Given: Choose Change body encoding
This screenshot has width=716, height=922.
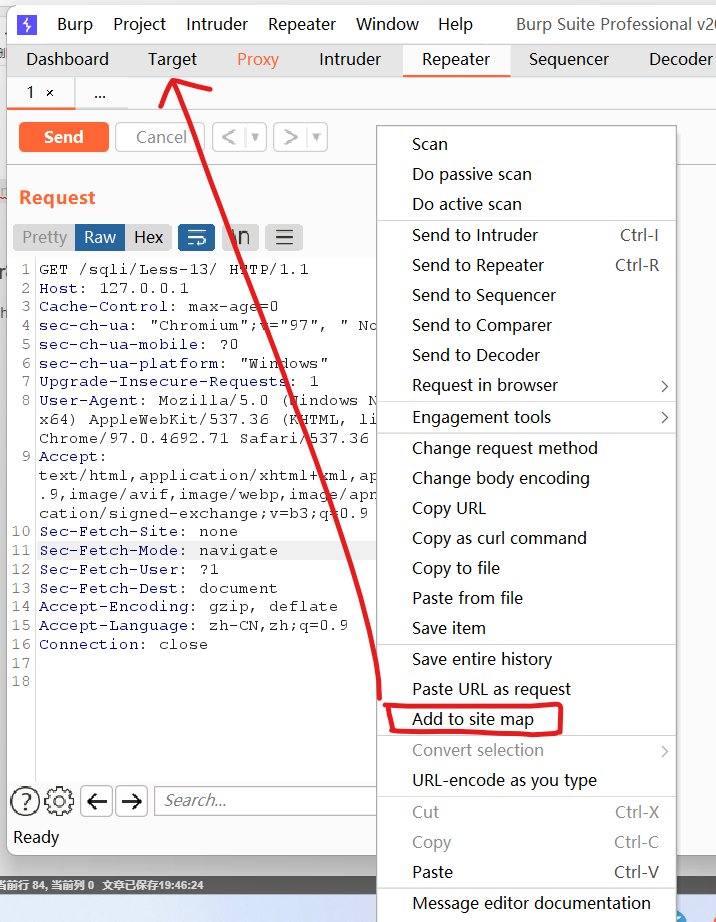Looking at the screenshot, I should 526,478.
